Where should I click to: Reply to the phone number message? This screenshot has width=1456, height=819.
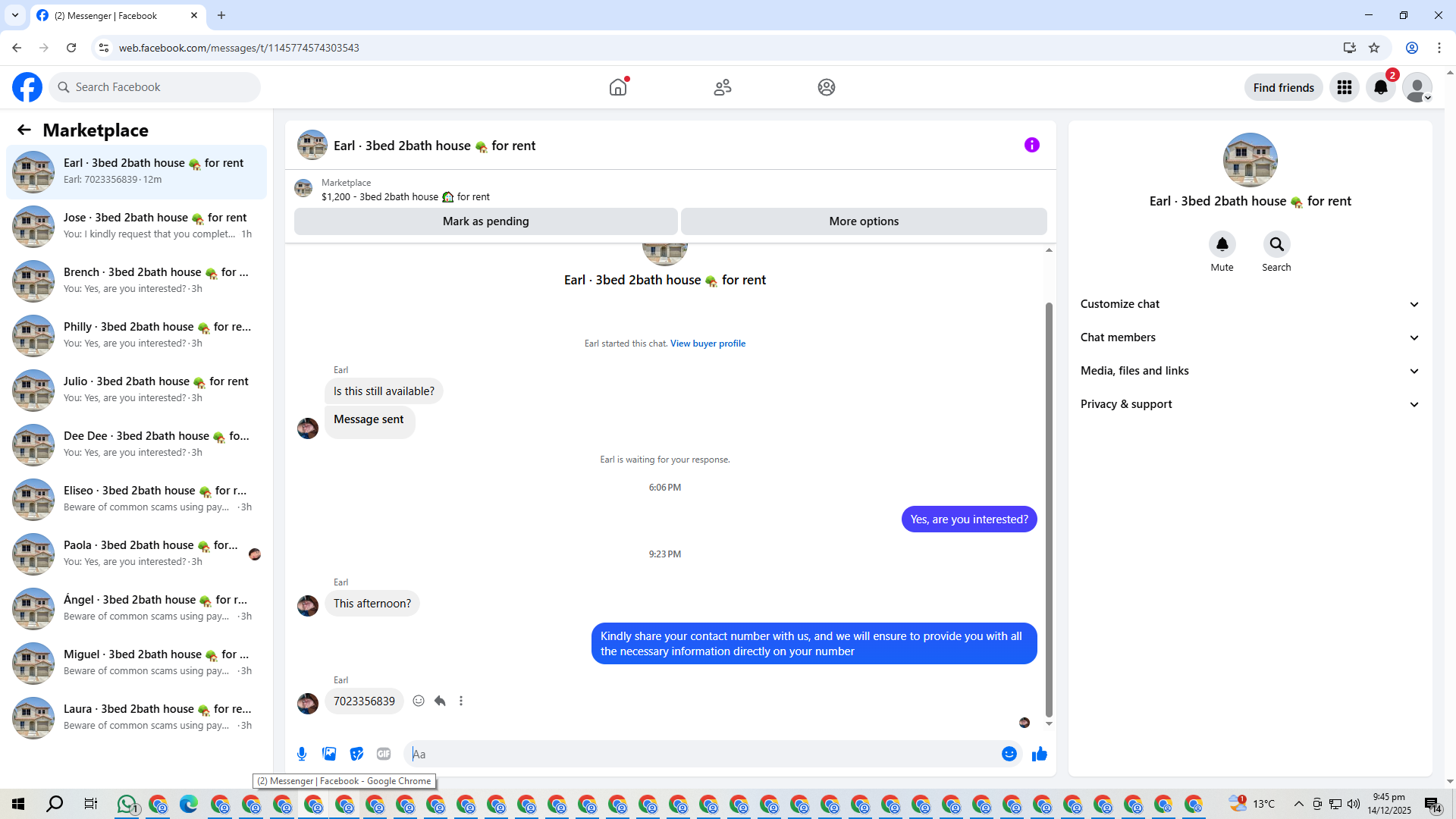pyautogui.click(x=440, y=701)
